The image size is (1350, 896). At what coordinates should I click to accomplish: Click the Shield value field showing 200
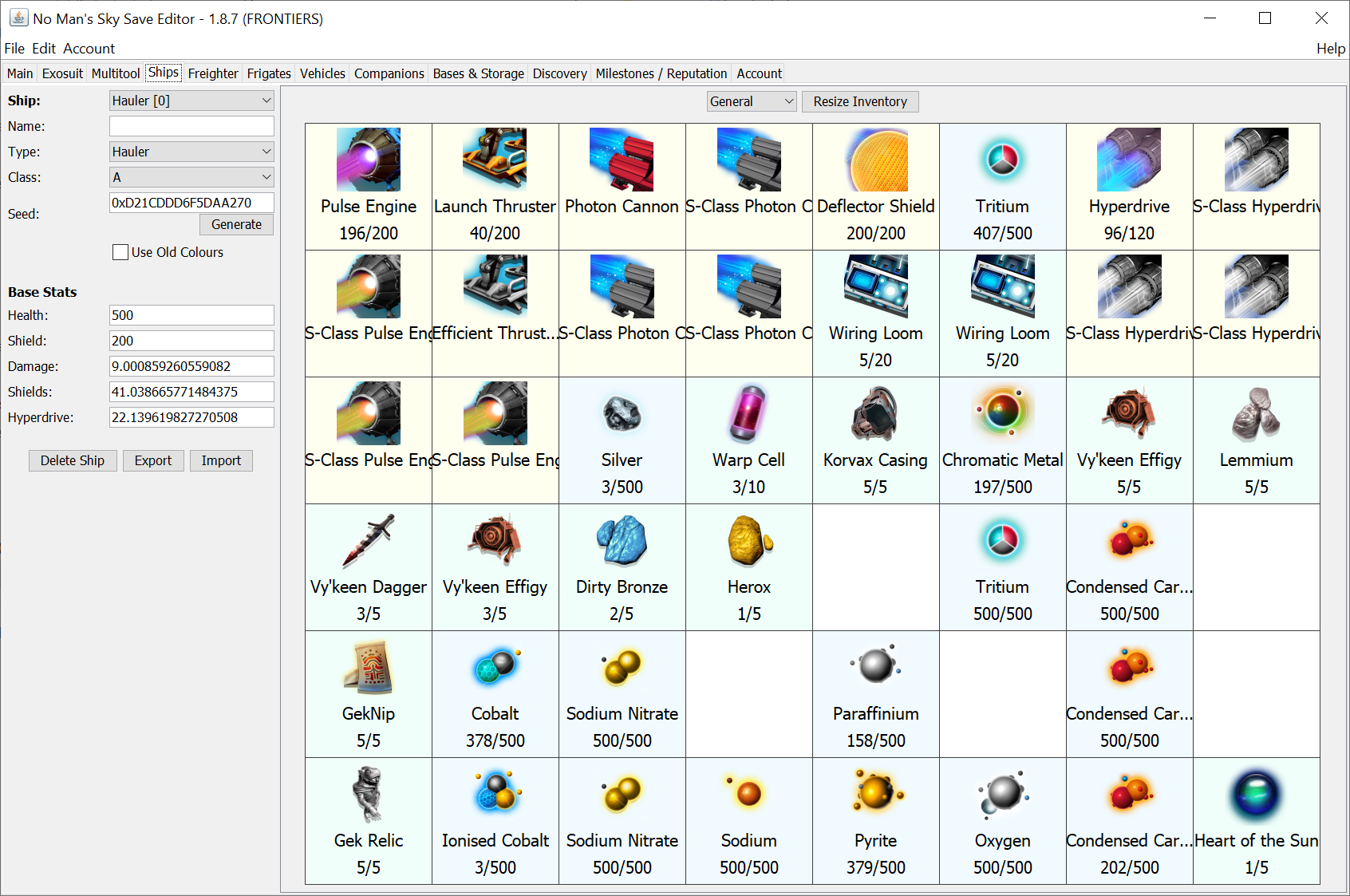pos(191,341)
